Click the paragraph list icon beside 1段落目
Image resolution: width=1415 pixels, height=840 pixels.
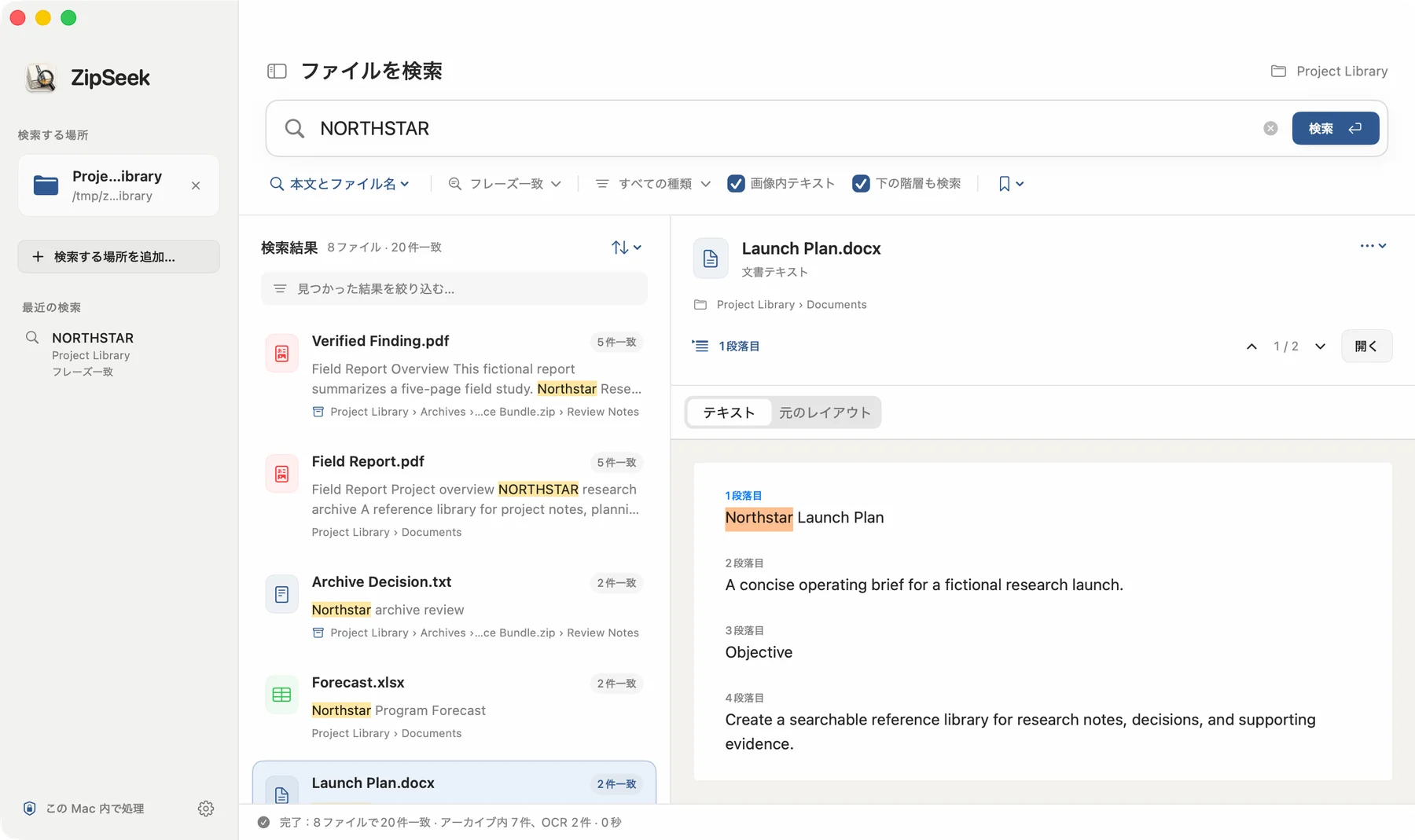pyautogui.click(x=700, y=346)
